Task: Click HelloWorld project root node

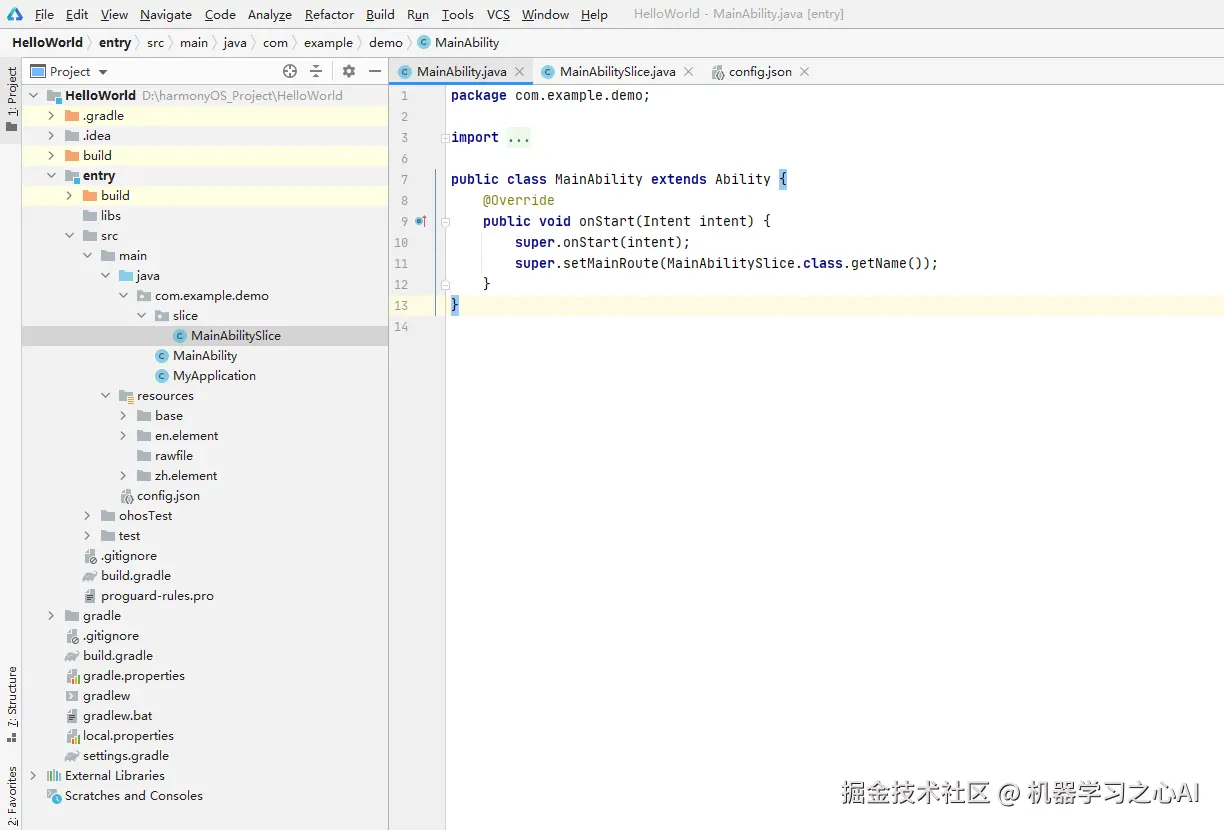Action: click(100, 96)
